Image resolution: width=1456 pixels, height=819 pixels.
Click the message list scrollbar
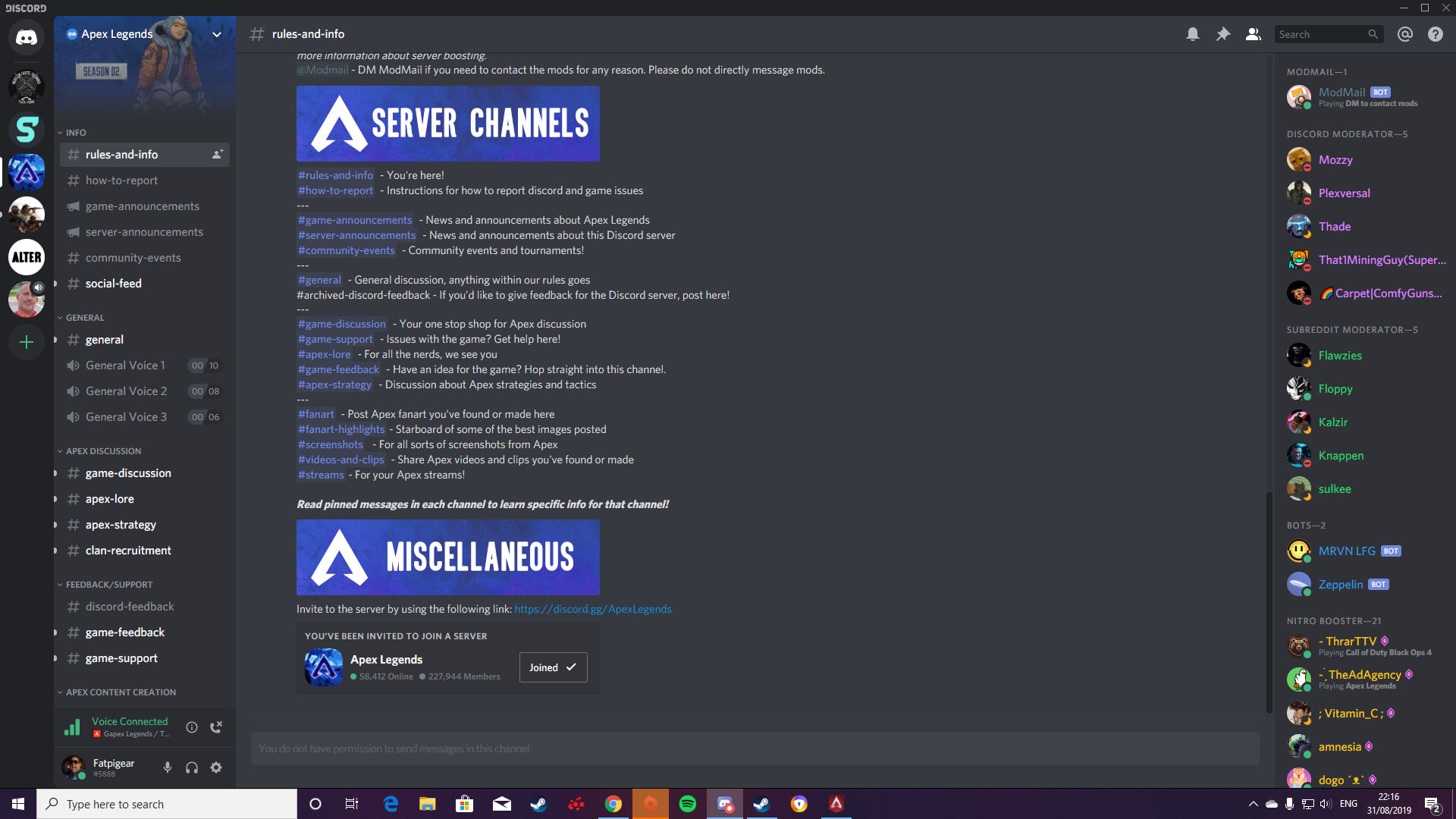tap(1269, 603)
